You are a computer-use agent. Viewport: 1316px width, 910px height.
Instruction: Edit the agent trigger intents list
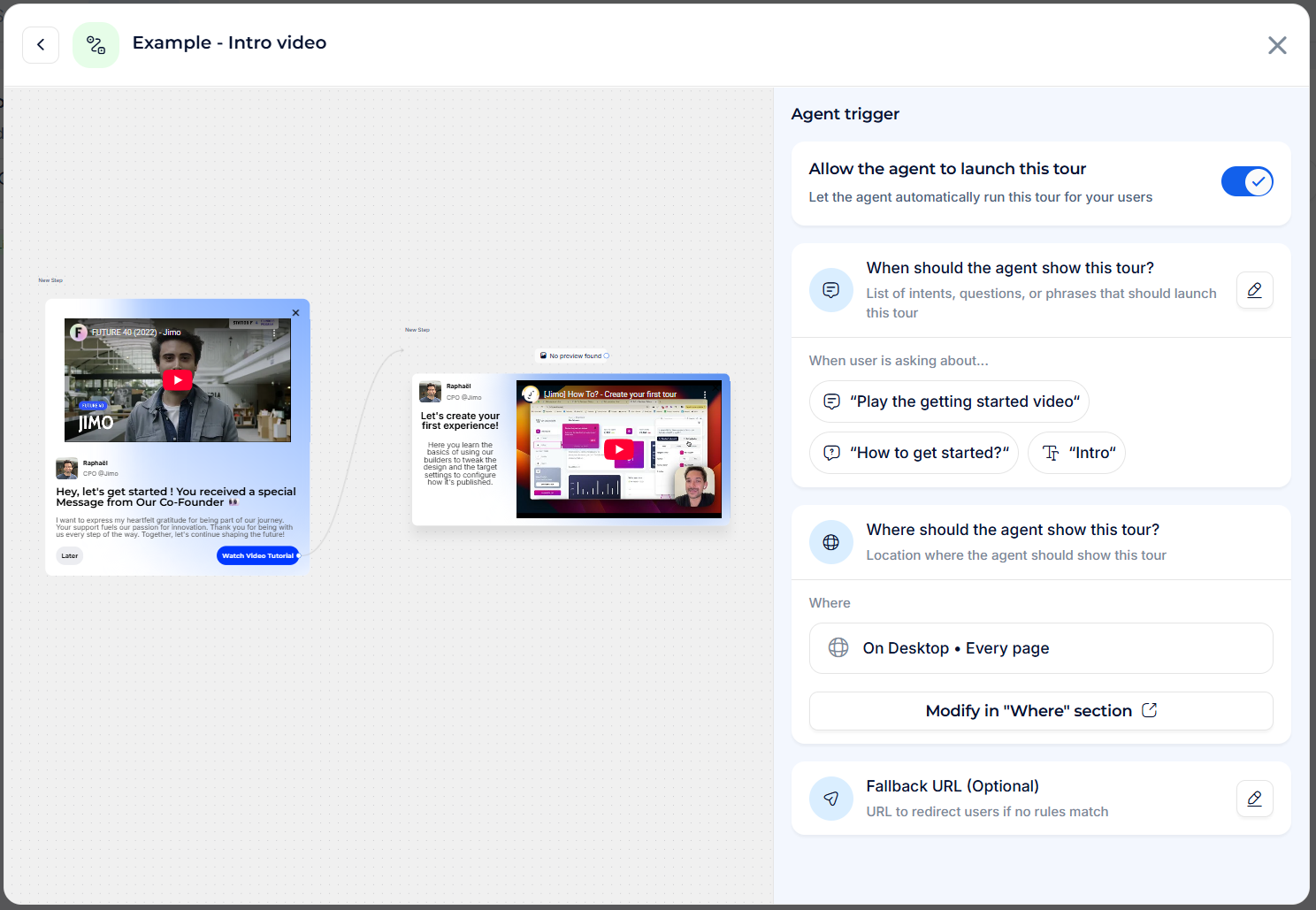tap(1254, 290)
